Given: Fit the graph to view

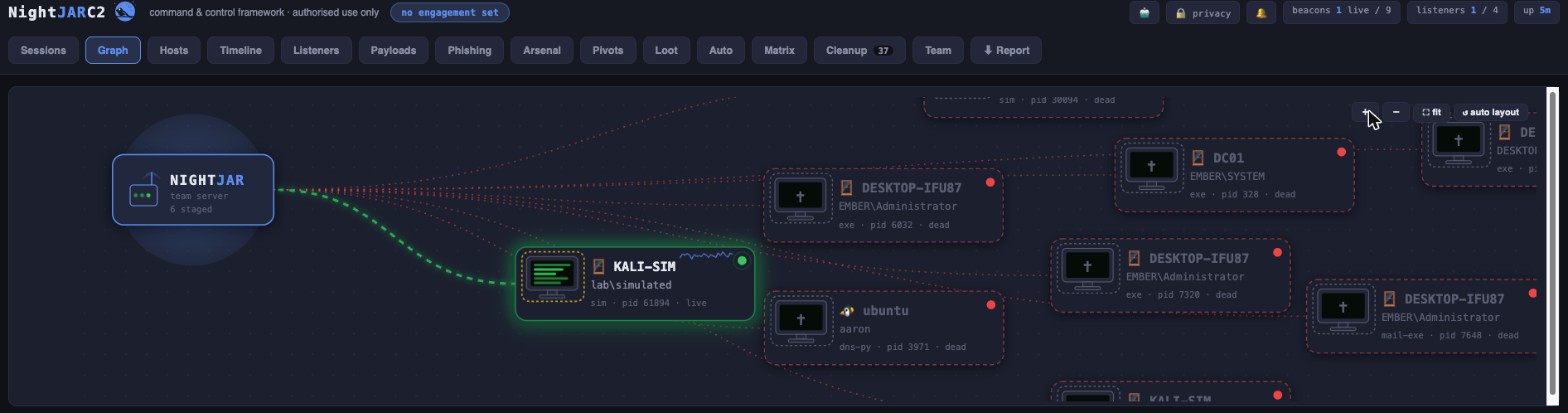Looking at the screenshot, I should click(x=1432, y=112).
